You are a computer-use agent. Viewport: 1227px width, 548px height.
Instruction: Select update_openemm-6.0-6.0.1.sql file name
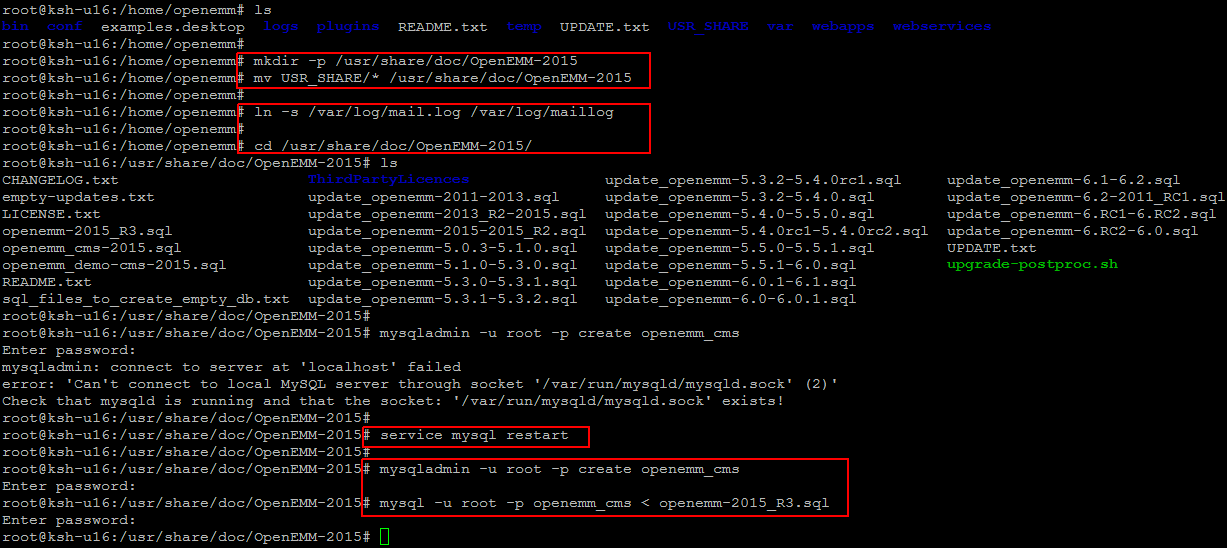click(x=731, y=299)
